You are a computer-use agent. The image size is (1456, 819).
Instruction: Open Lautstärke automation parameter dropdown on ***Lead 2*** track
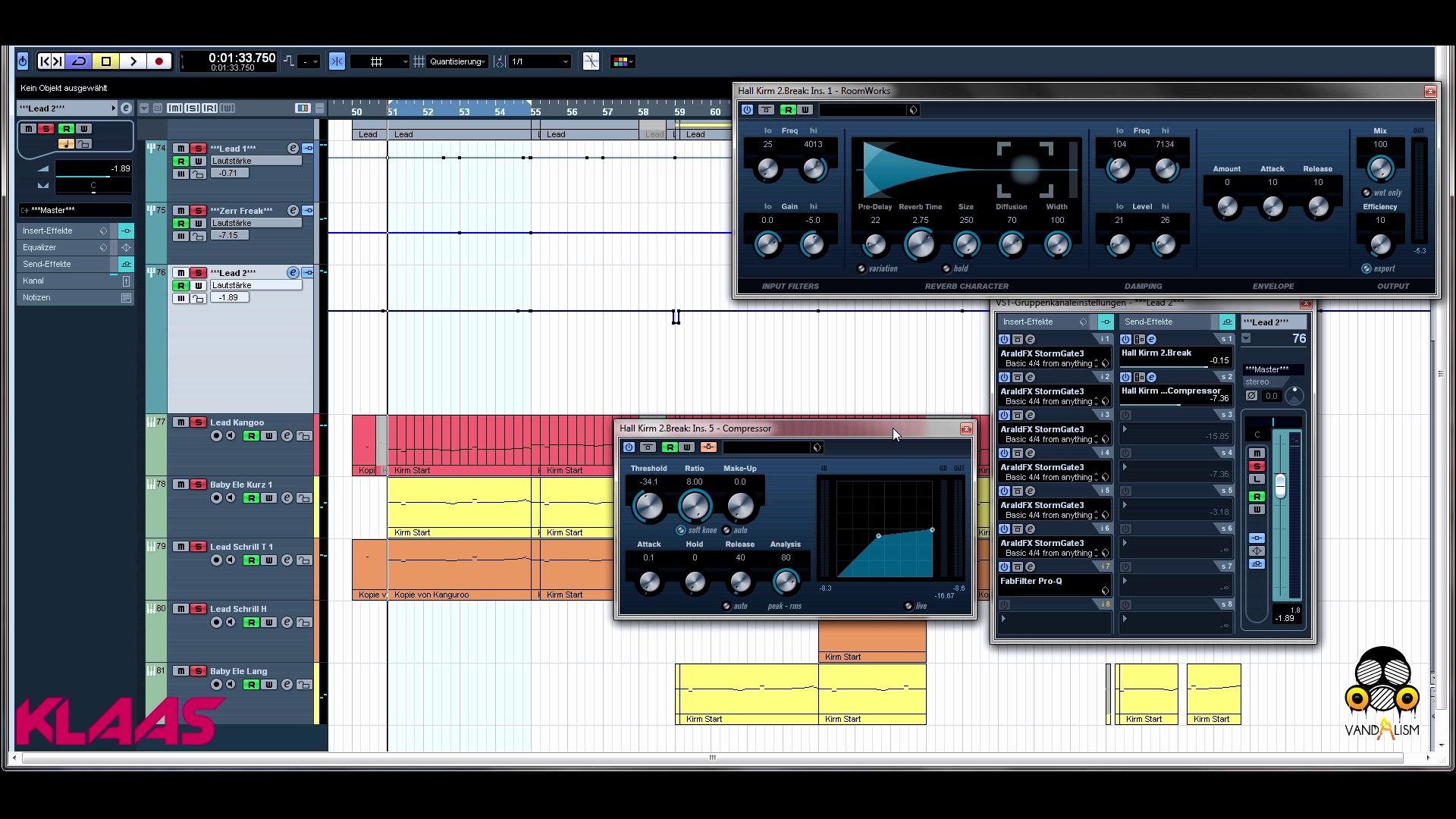click(x=256, y=285)
